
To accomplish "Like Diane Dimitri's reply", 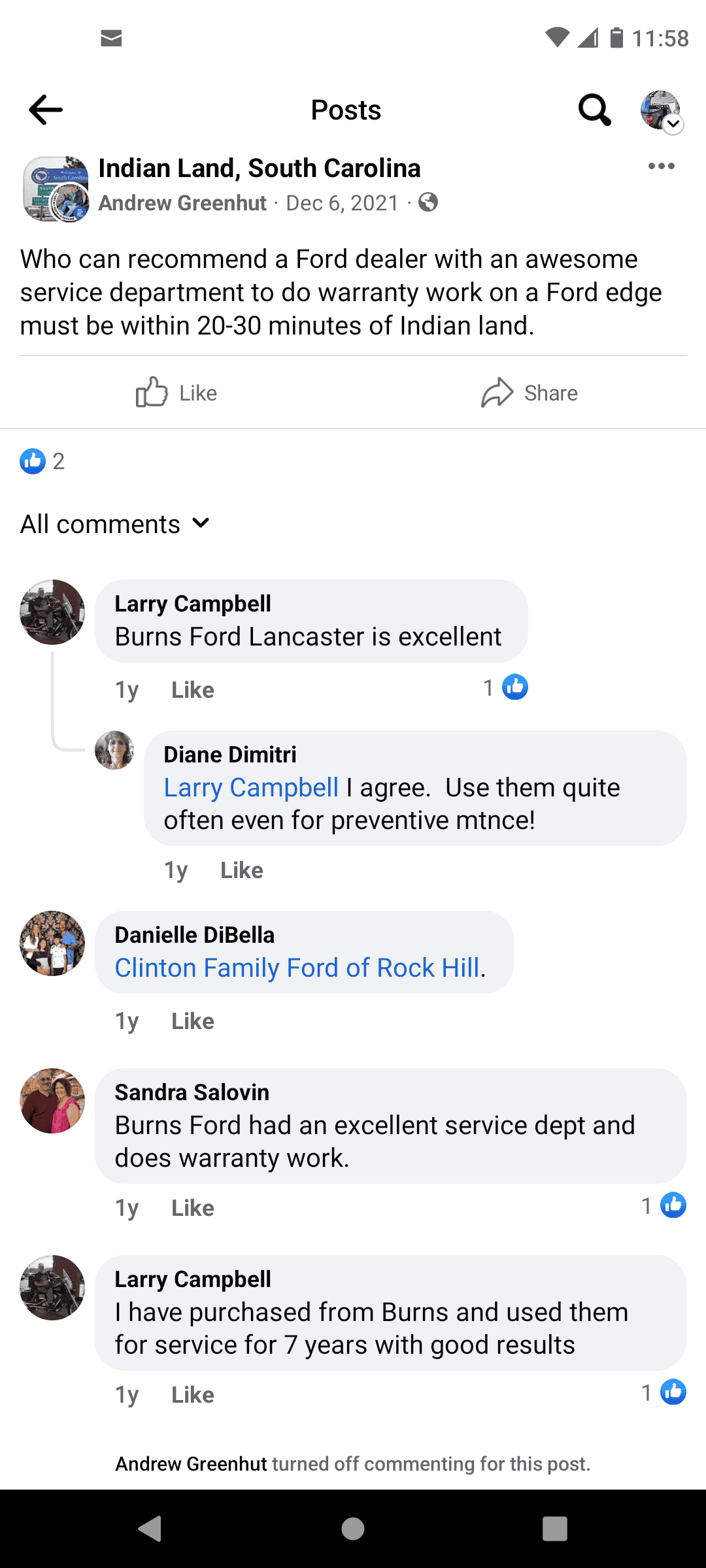I will (x=241, y=870).
